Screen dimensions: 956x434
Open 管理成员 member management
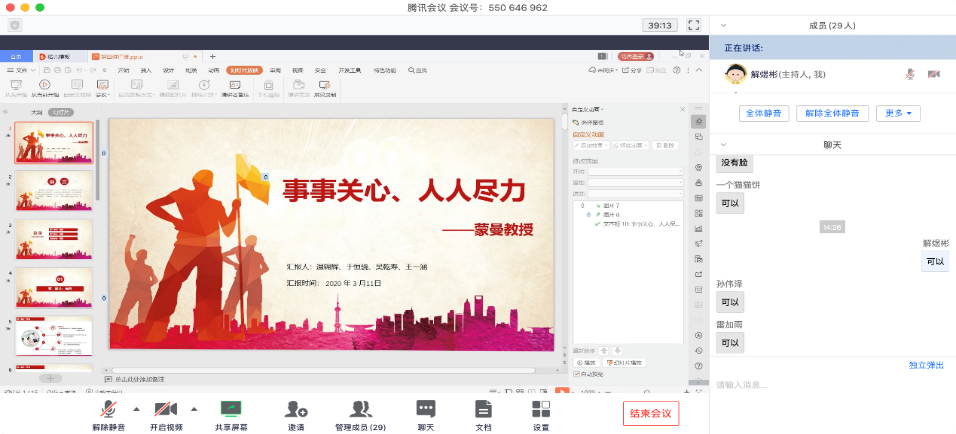point(360,409)
